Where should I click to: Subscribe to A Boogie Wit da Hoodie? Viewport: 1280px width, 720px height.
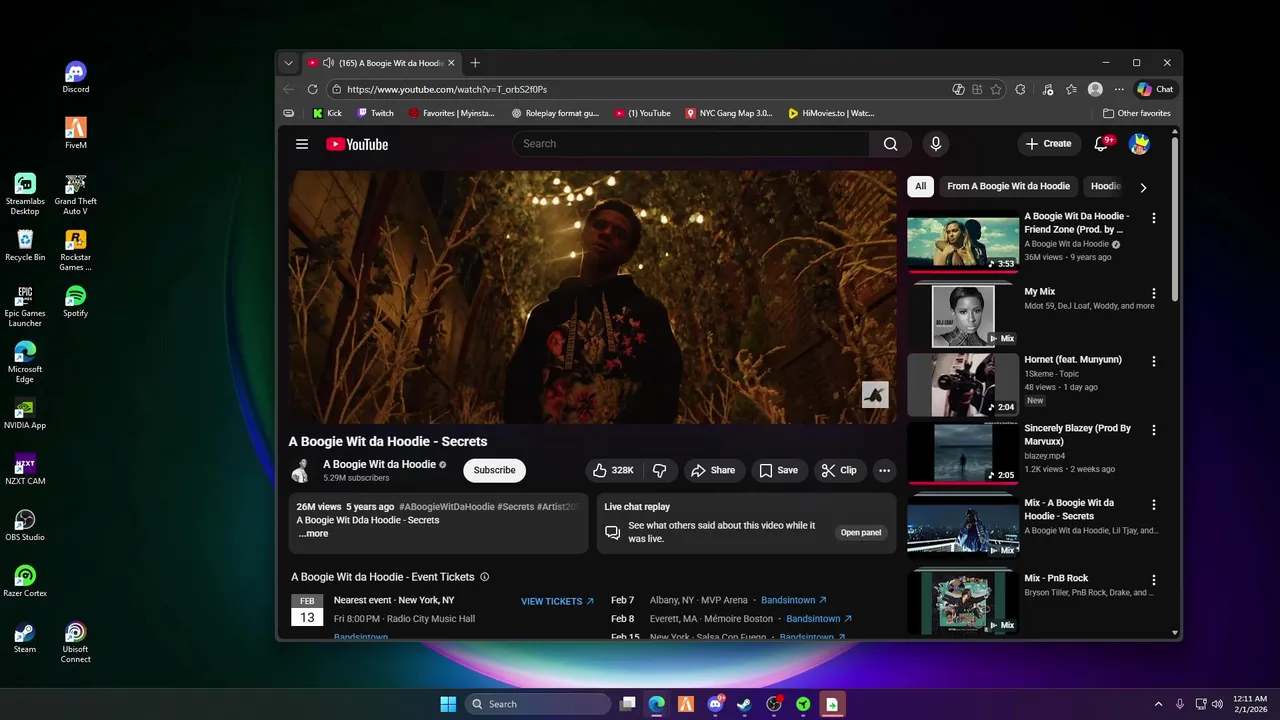point(494,470)
